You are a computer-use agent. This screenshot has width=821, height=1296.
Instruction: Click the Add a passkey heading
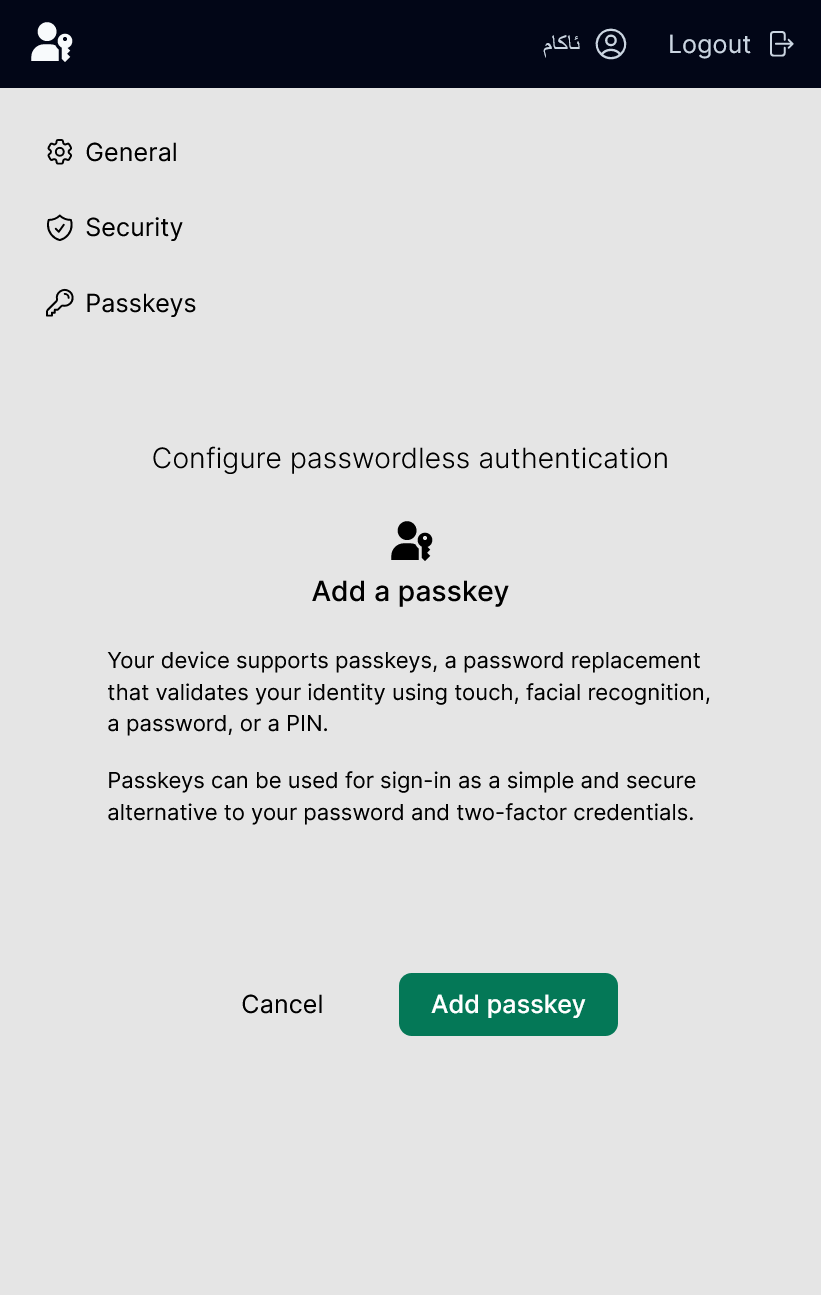coord(410,591)
